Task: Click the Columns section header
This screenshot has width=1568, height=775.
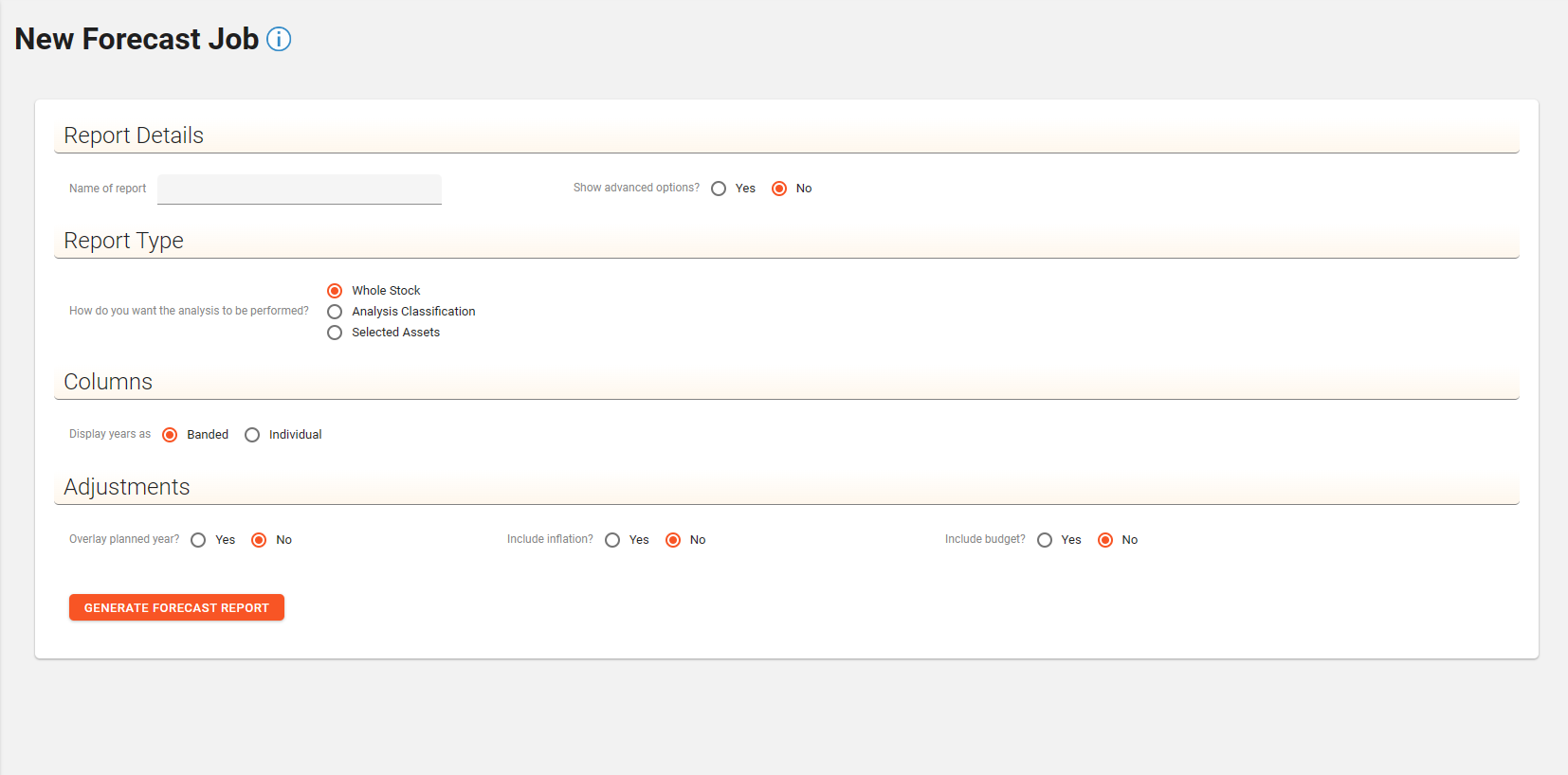Action: [108, 382]
